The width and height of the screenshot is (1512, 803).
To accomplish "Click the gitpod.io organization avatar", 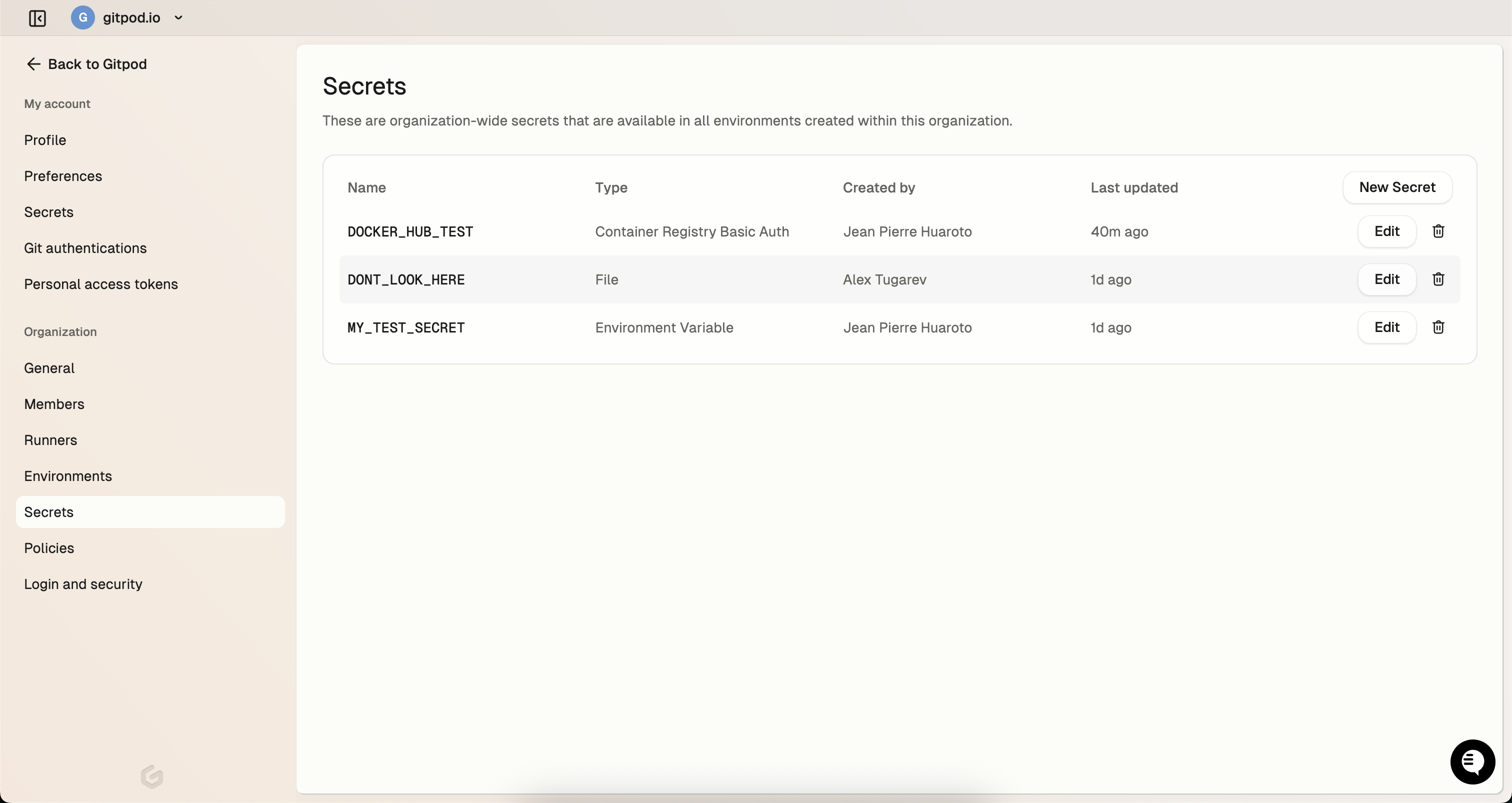I will click(x=83, y=17).
